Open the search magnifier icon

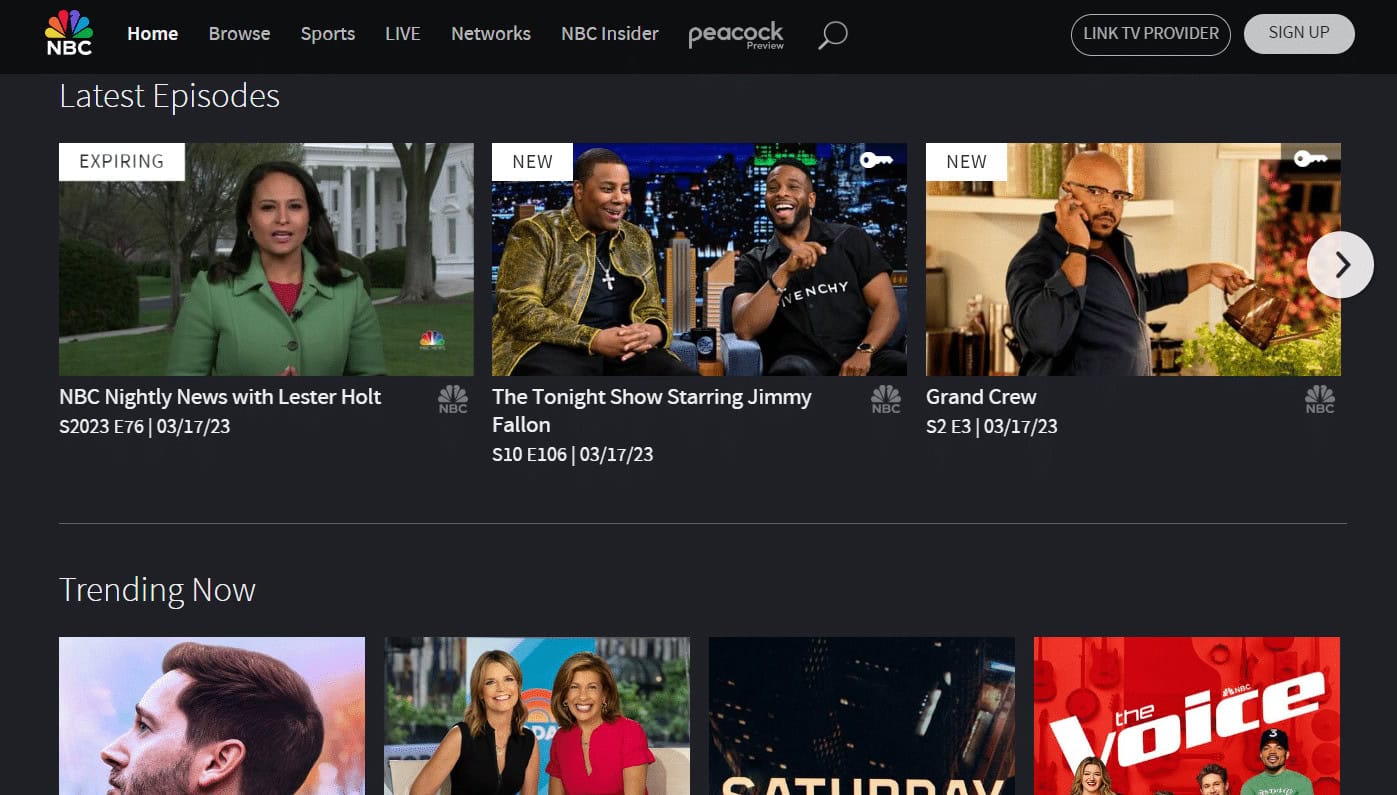click(x=831, y=34)
